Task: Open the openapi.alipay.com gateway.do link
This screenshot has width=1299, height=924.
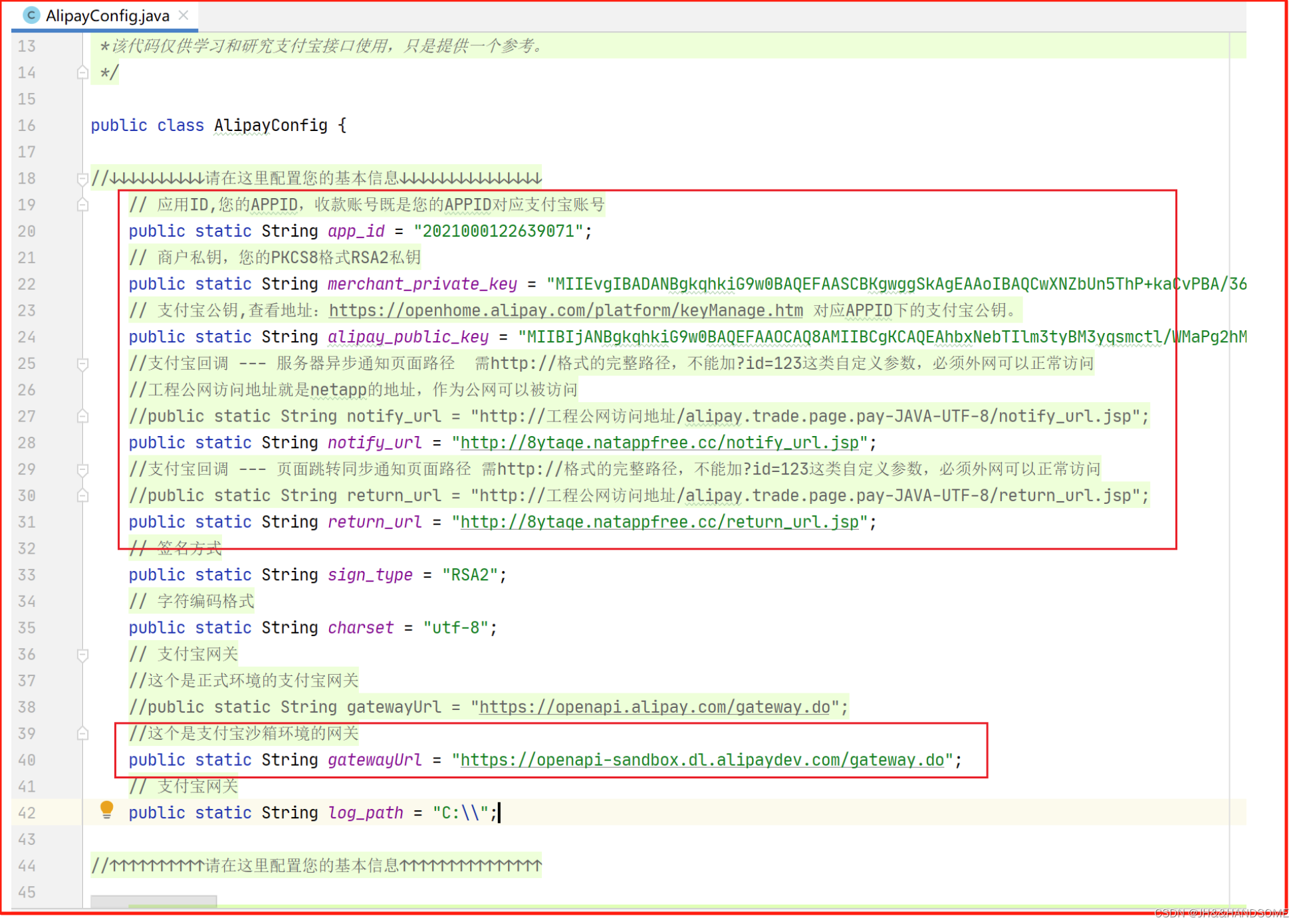Action: (654, 707)
